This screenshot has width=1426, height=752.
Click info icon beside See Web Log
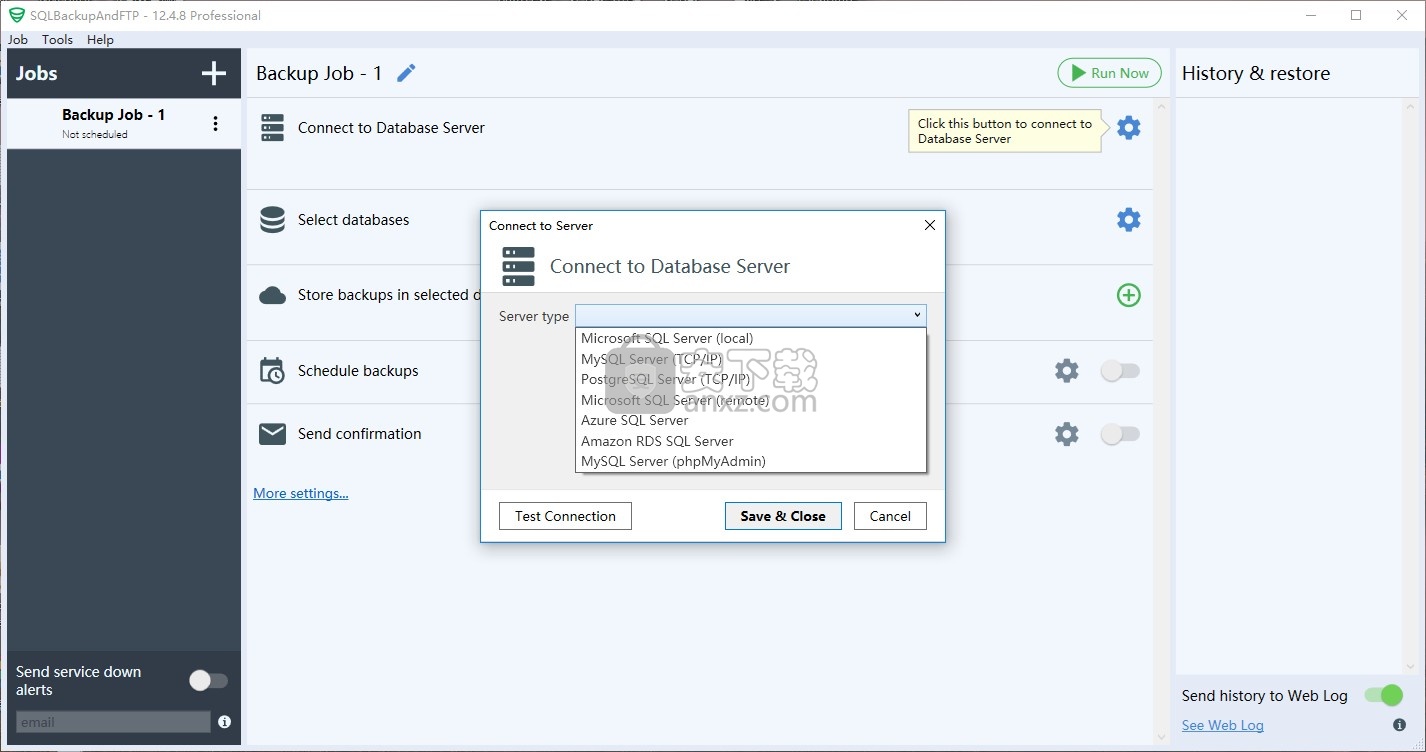pos(1399,725)
